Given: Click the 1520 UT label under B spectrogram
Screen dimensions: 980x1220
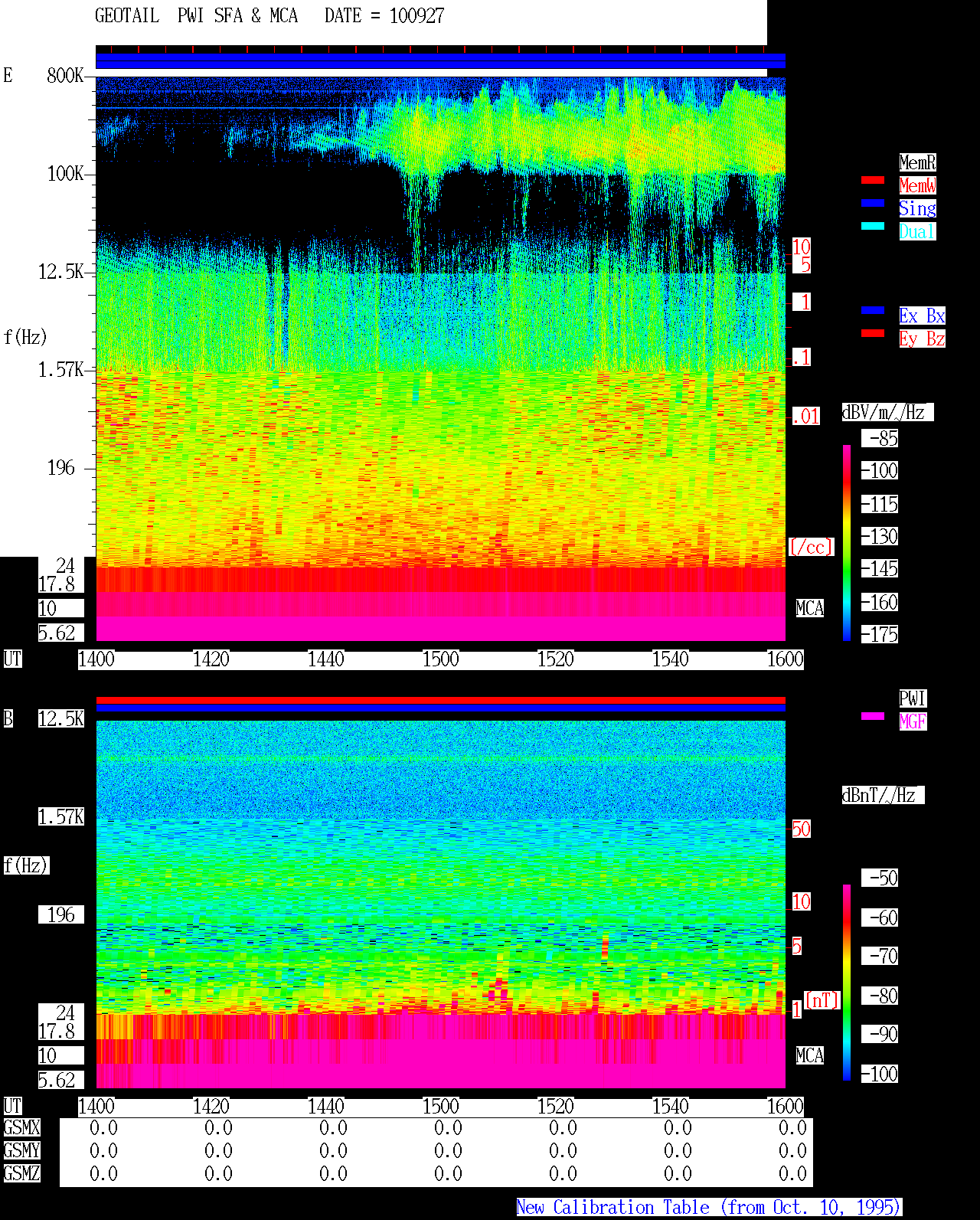Looking at the screenshot, I should pos(555,1106).
